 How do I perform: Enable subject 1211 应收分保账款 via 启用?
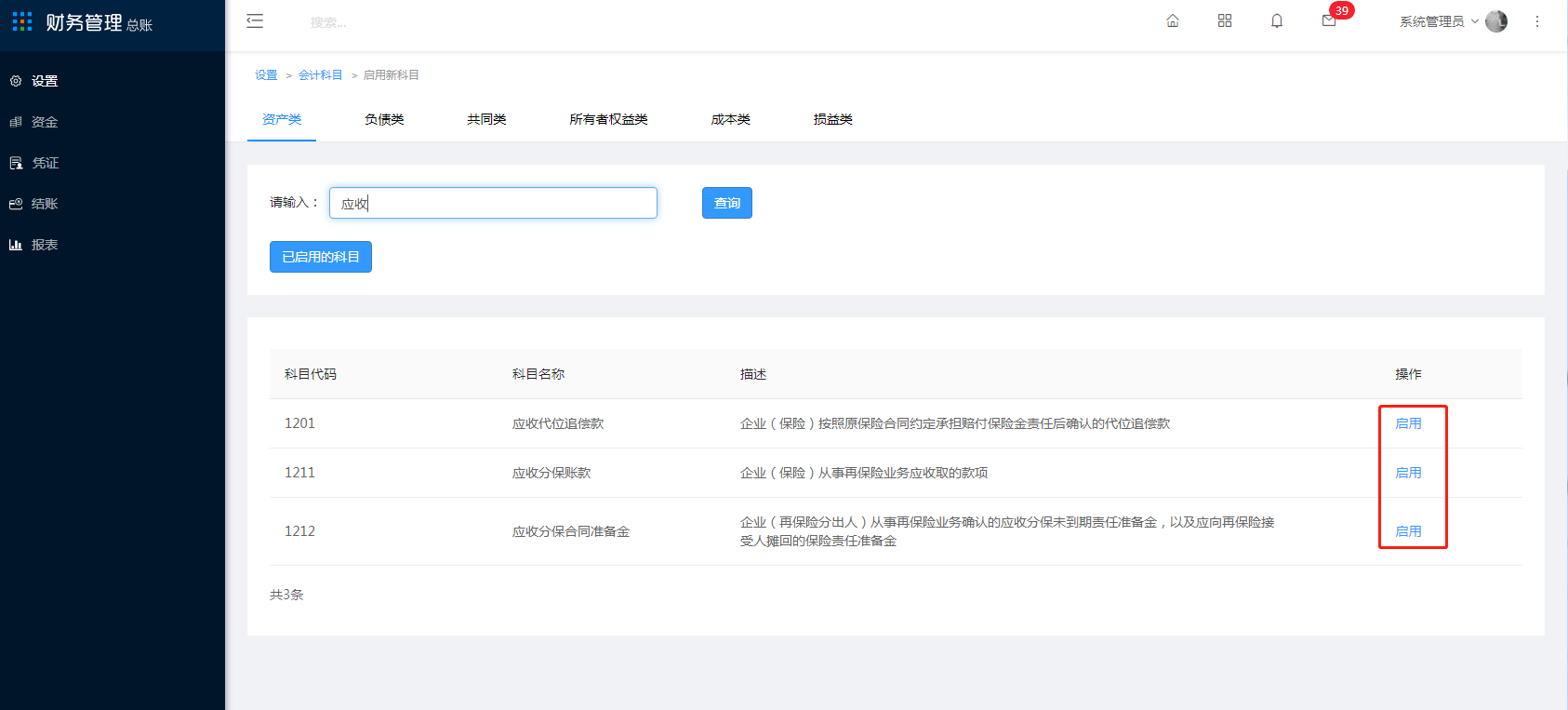tap(1408, 473)
